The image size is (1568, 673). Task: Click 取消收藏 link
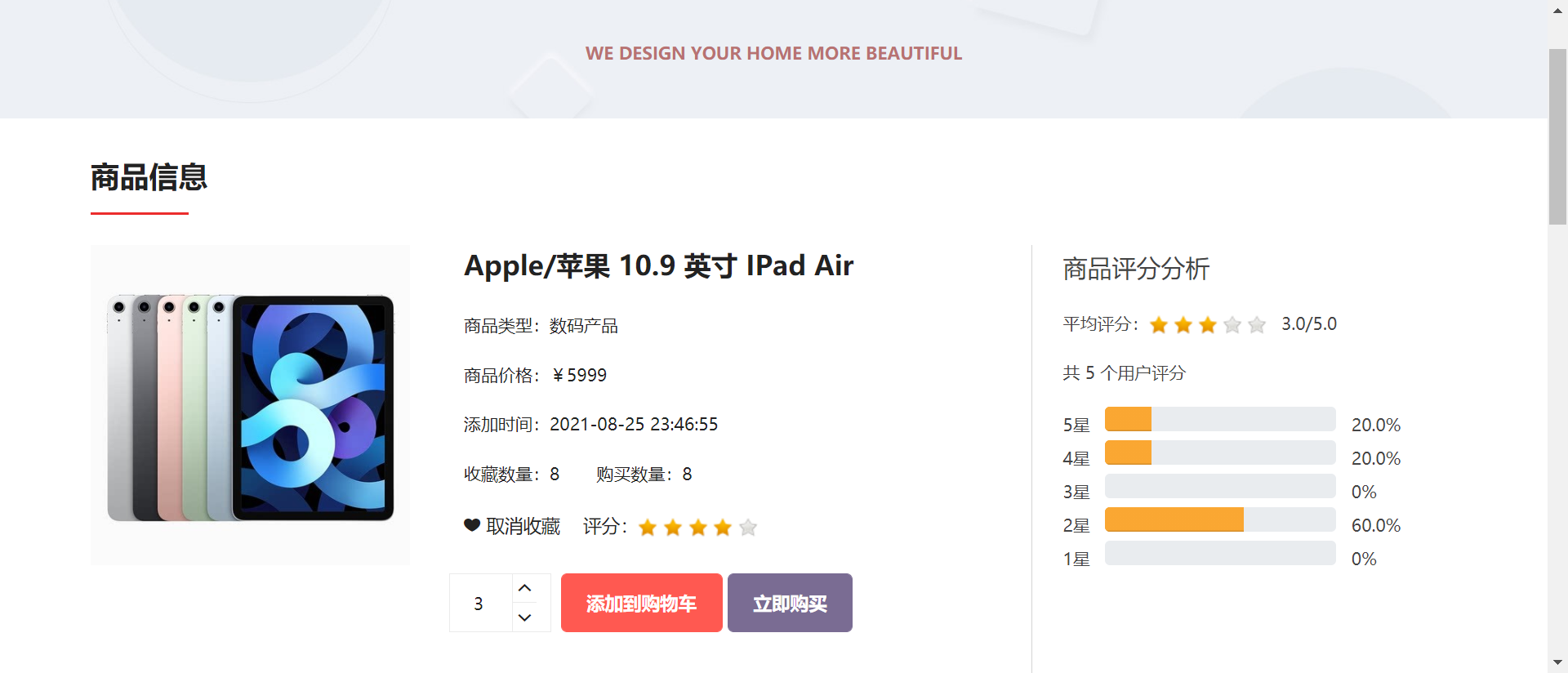pyautogui.click(x=523, y=526)
